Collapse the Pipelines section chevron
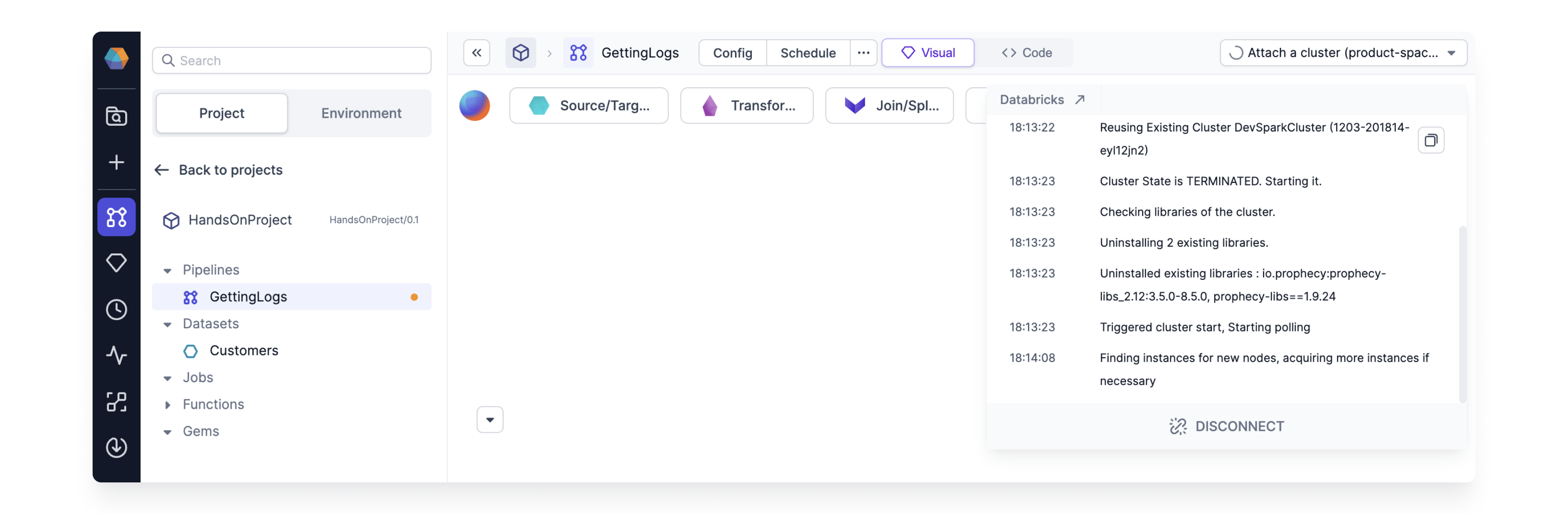 (168, 270)
